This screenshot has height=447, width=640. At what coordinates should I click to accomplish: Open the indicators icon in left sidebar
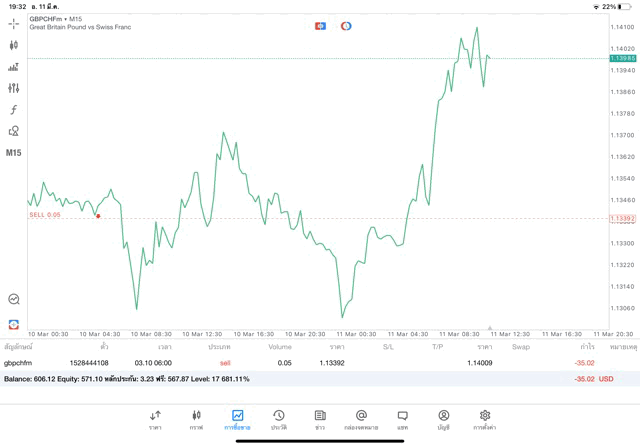click(14, 67)
